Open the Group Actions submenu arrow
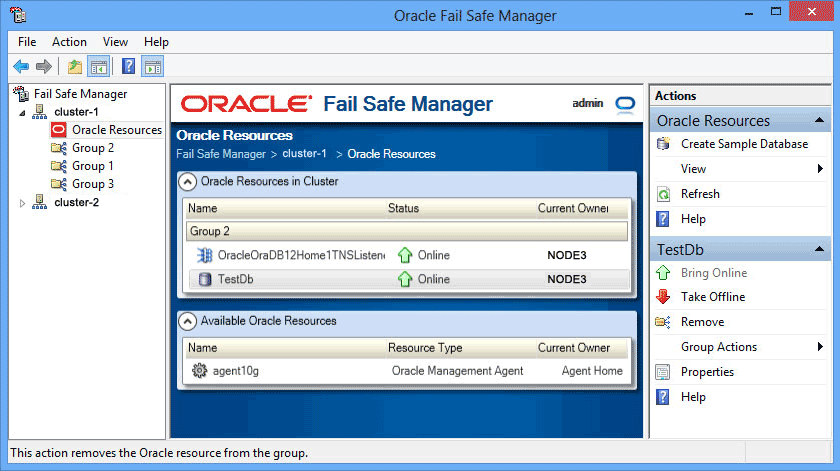The width and height of the screenshot is (840, 471). point(820,347)
